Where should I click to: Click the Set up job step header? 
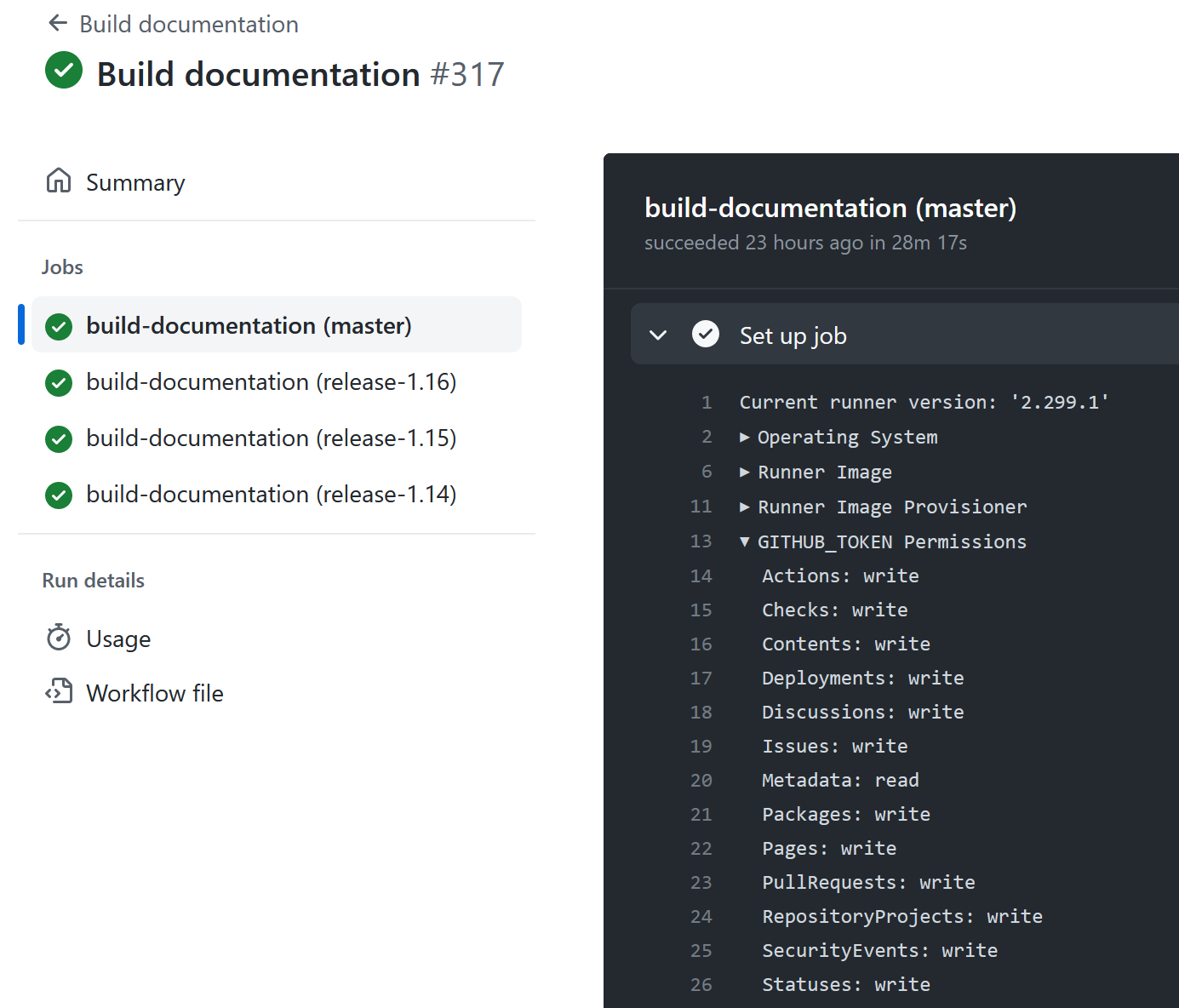904,334
